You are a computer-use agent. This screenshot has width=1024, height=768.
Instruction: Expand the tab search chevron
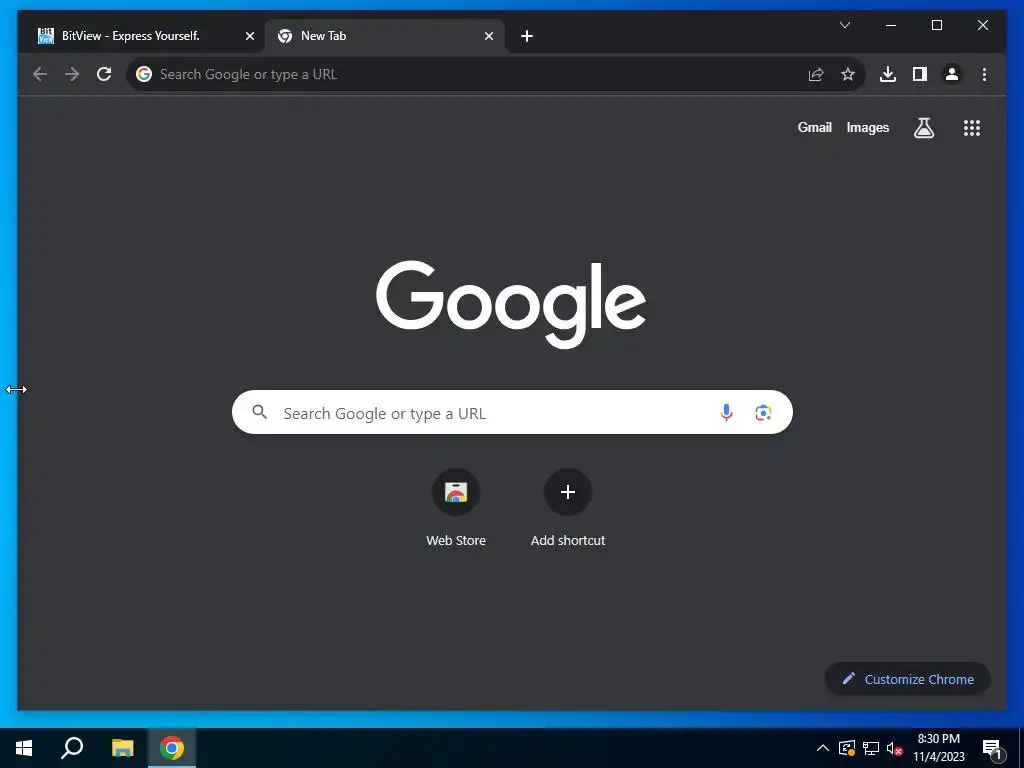coord(844,25)
